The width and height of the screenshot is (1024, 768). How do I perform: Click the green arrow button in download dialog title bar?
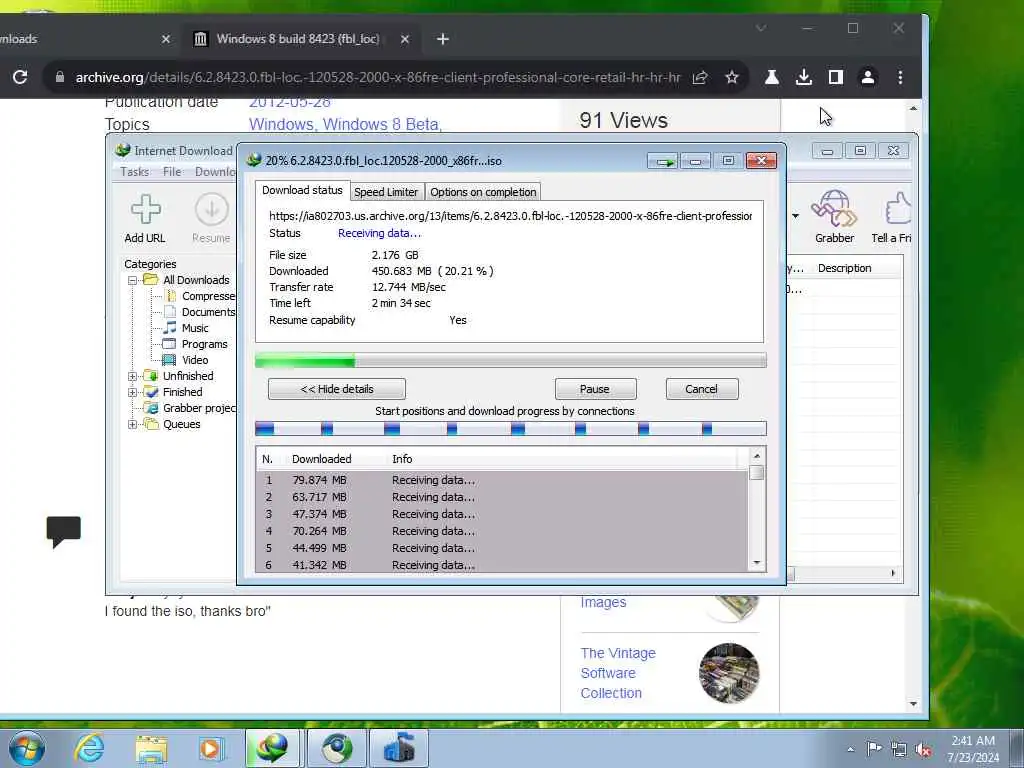pyautogui.click(x=663, y=161)
